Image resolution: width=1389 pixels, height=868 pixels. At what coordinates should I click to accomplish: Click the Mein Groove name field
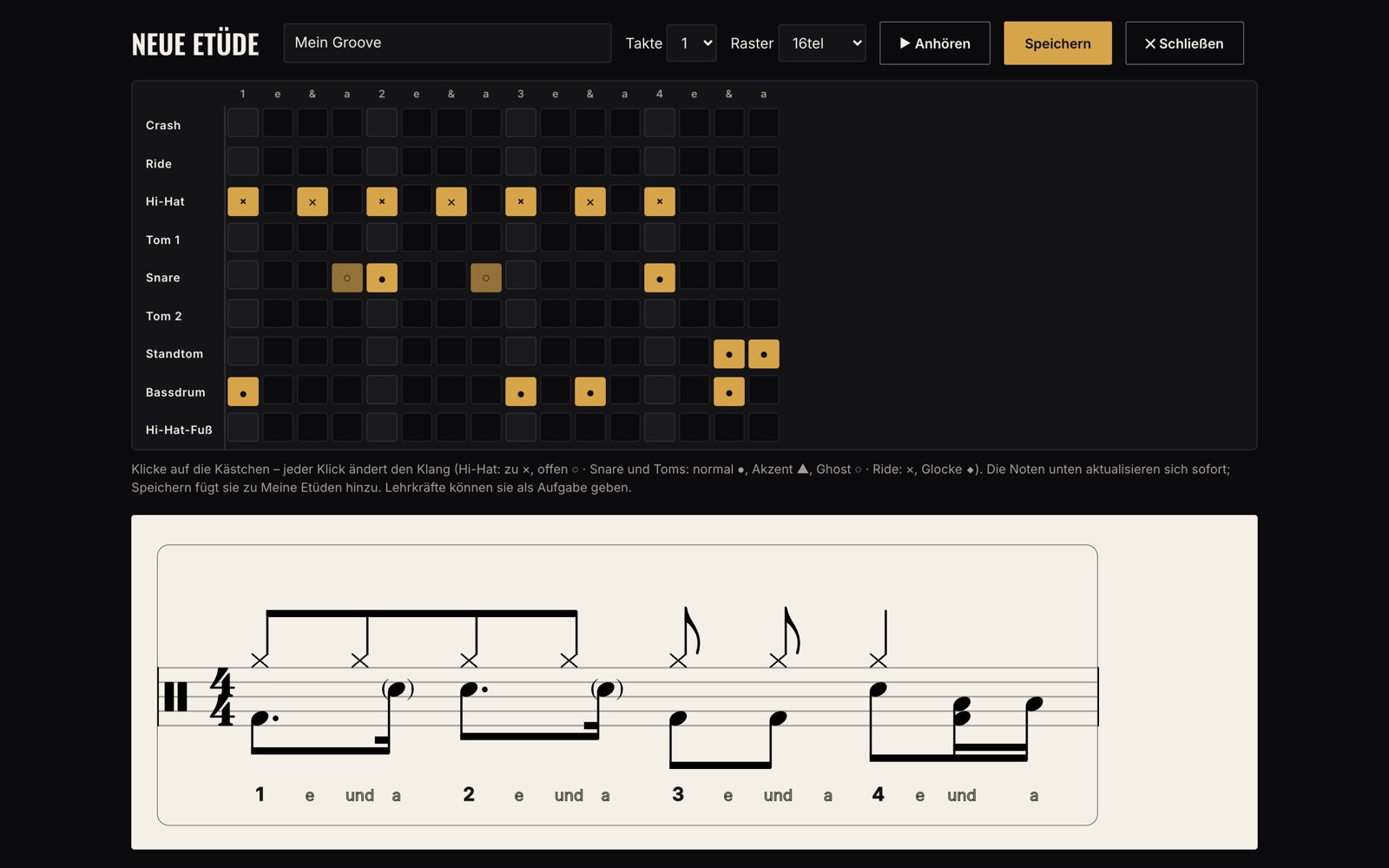[x=447, y=43]
